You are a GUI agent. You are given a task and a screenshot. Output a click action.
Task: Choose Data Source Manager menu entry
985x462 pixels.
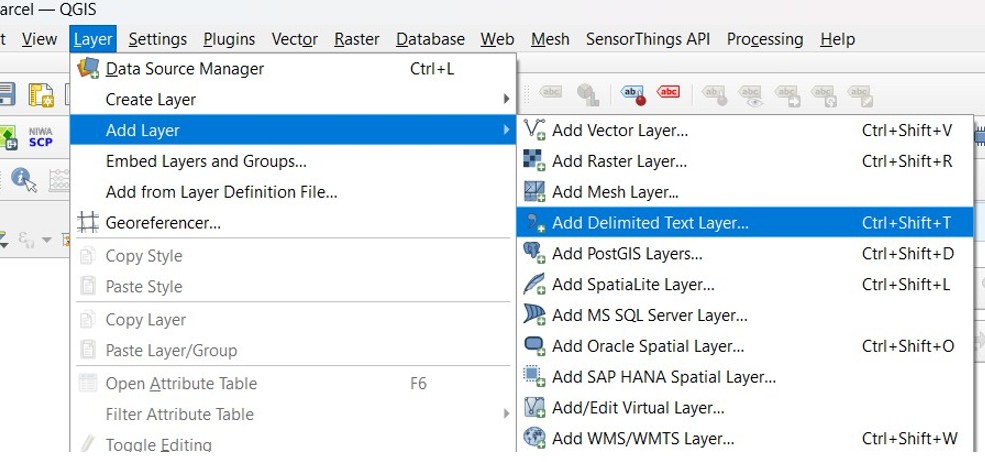[x=293, y=69]
